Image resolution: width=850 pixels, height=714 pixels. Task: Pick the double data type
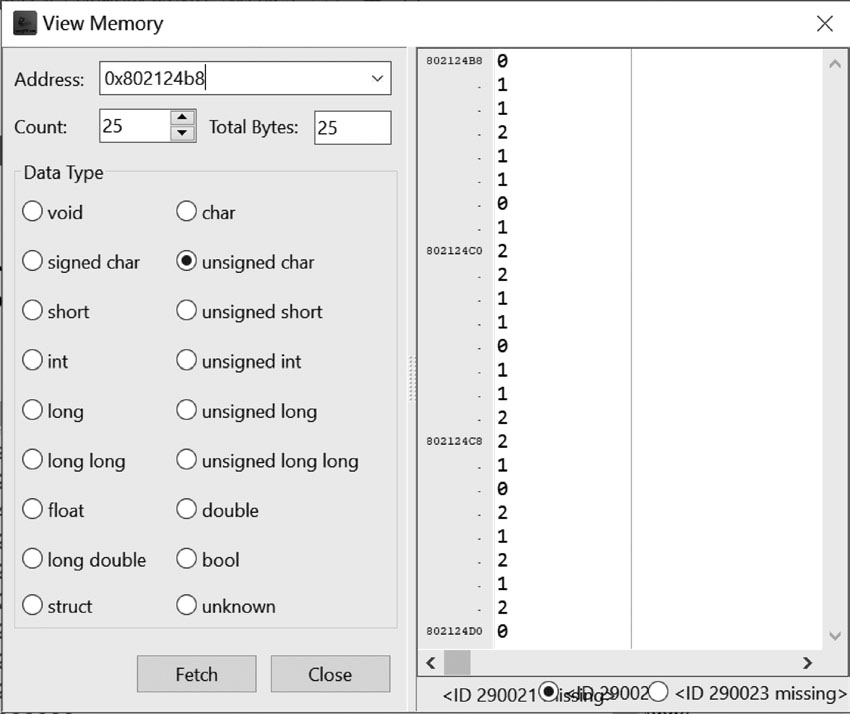(186, 510)
